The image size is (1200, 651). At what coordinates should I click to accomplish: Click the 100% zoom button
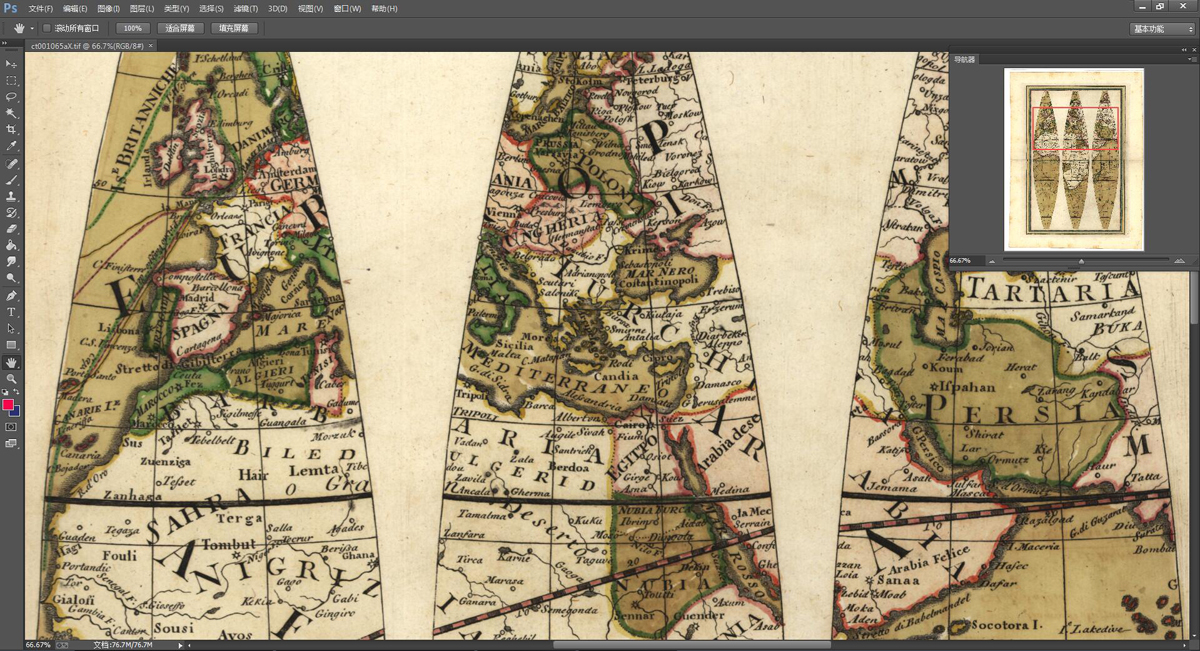pyautogui.click(x=132, y=28)
